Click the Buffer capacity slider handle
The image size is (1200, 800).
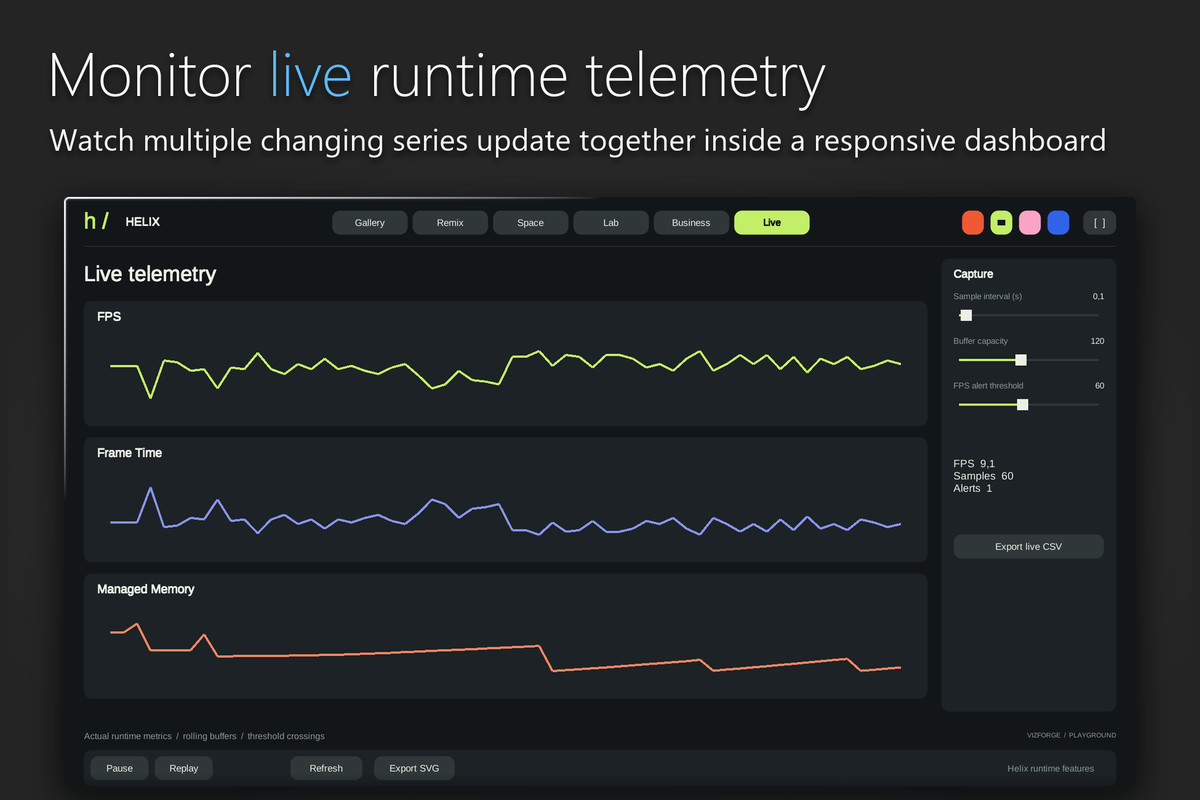point(1021,360)
